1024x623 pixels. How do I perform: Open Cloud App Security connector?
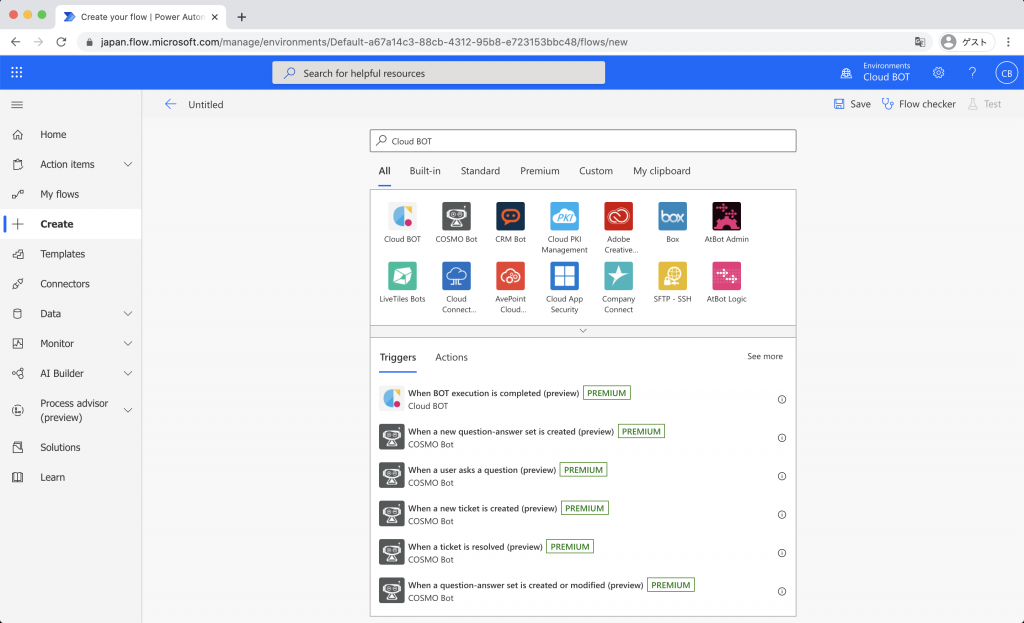click(x=564, y=276)
